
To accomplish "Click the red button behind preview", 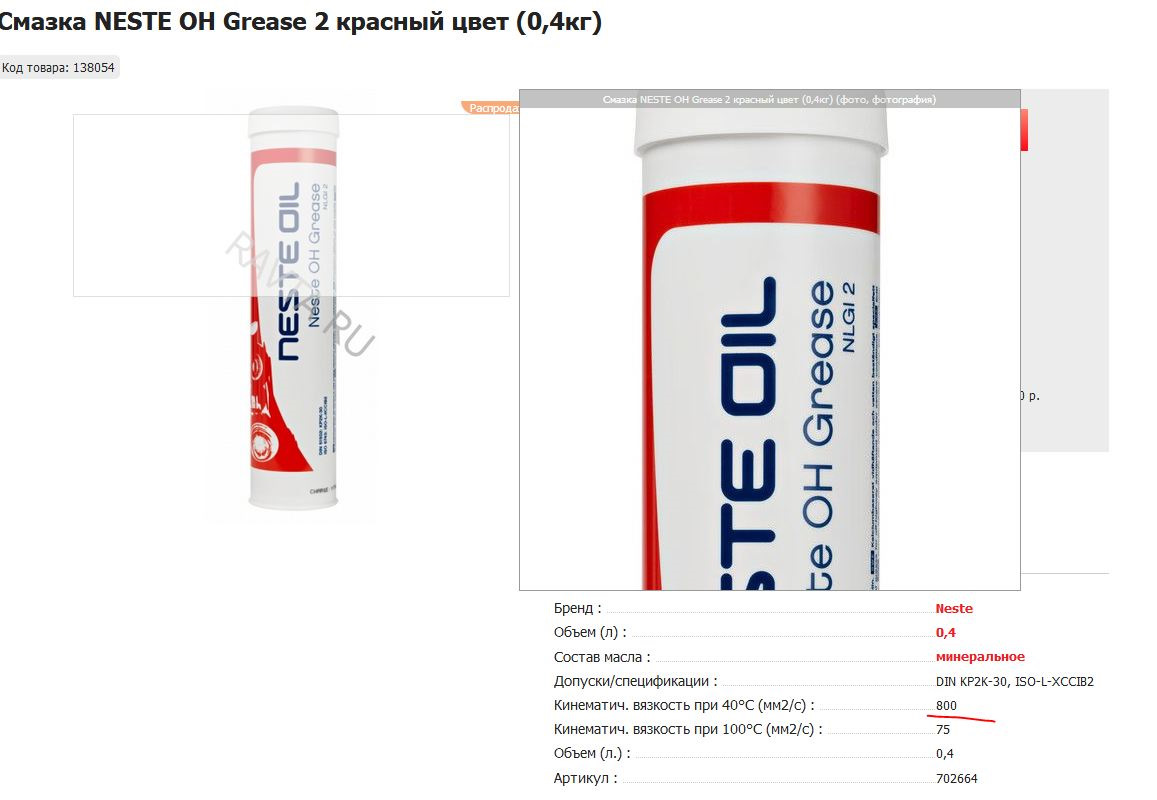I will click(1024, 130).
